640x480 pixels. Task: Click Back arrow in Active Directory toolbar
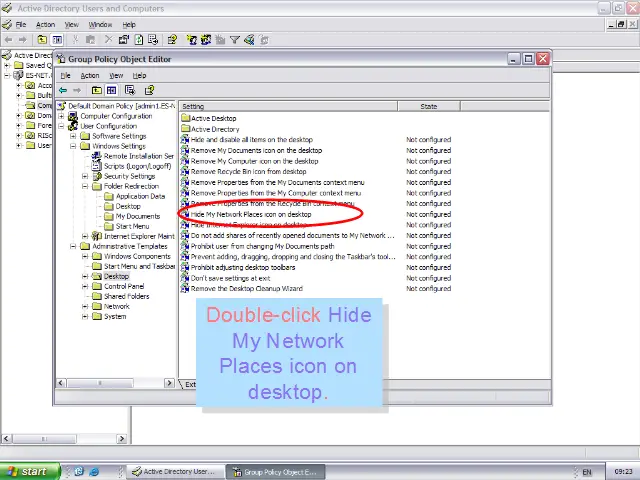(9, 40)
